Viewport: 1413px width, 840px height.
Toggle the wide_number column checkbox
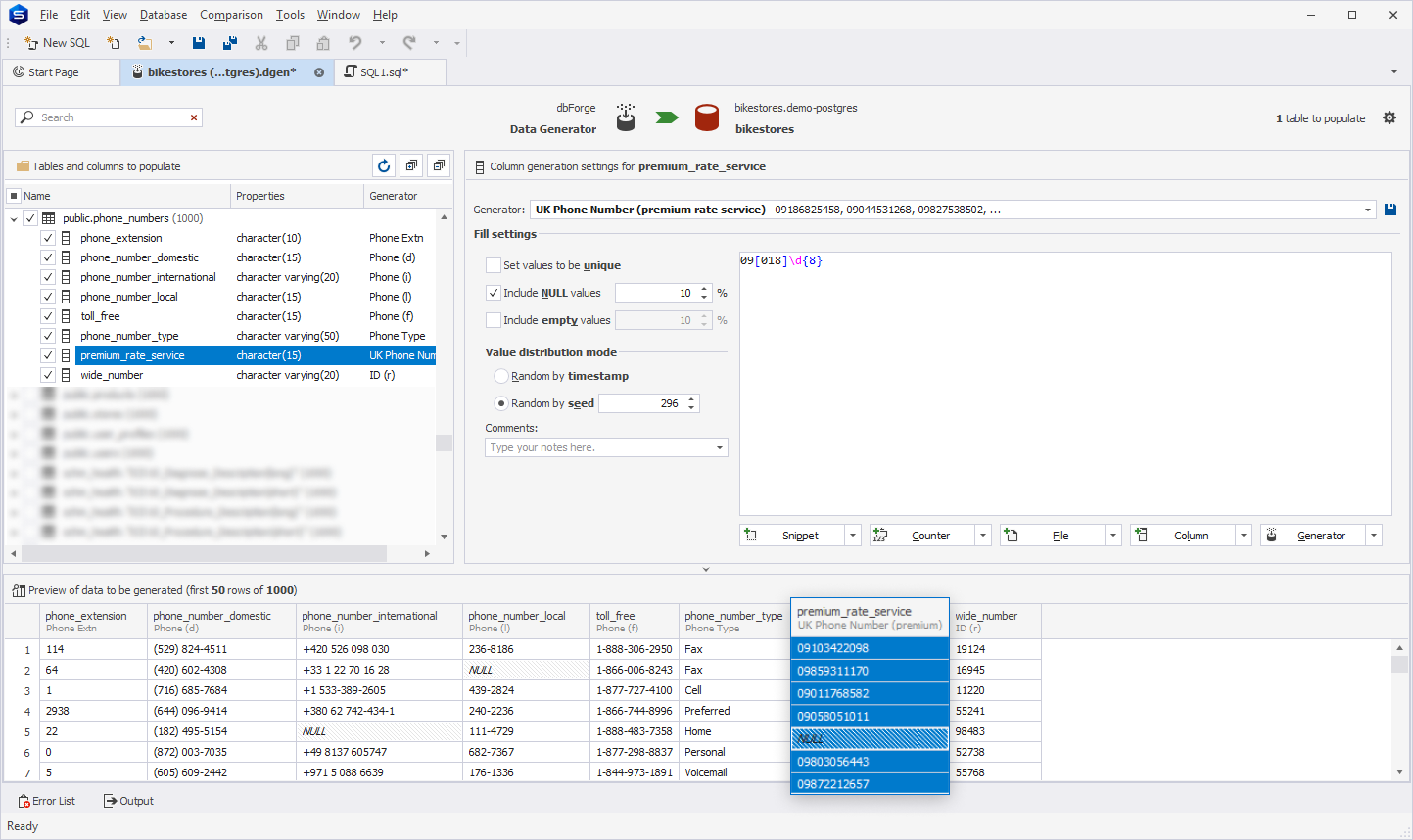[48, 375]
